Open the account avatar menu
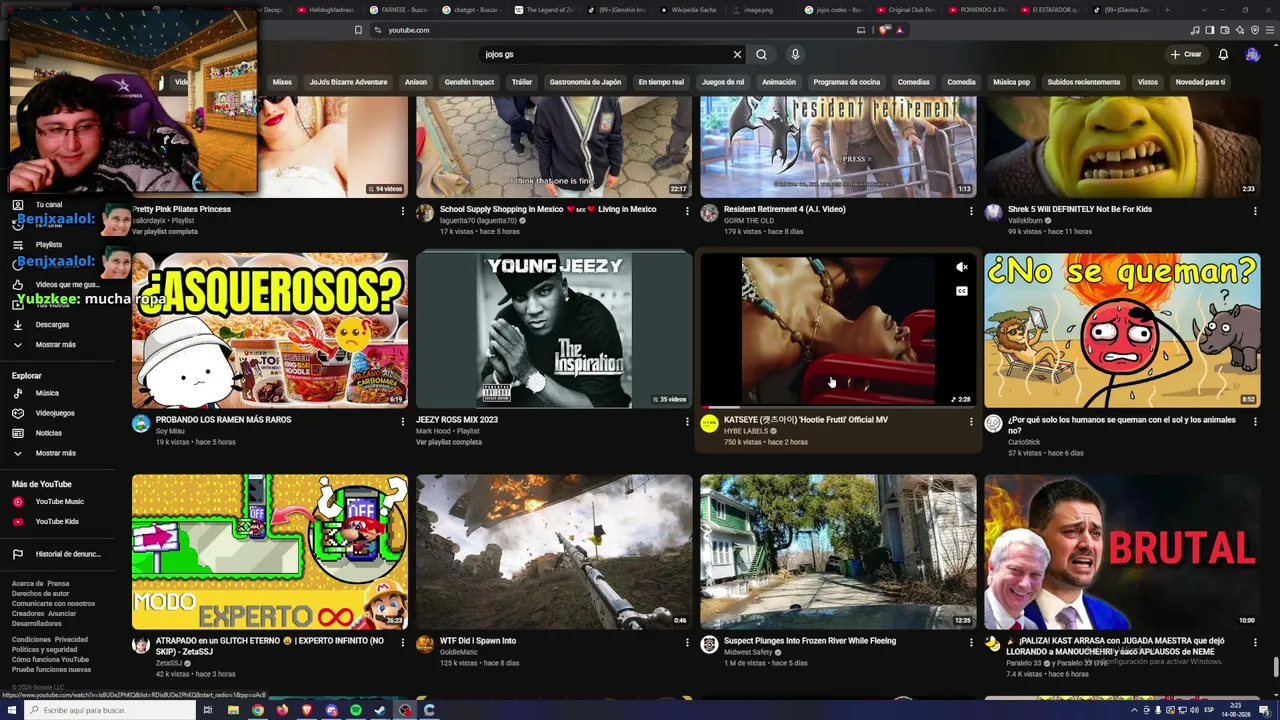The image size is (1280, 720). click(1252, 54)
